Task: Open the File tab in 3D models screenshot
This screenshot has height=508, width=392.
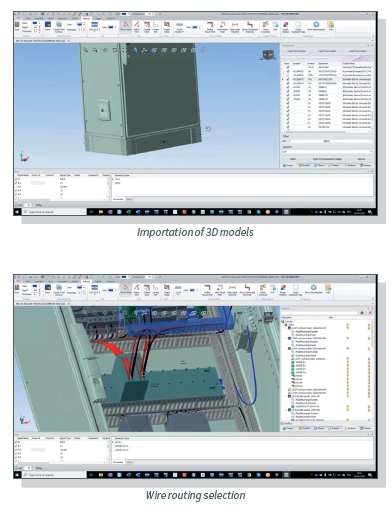Action: pos(18,19)
